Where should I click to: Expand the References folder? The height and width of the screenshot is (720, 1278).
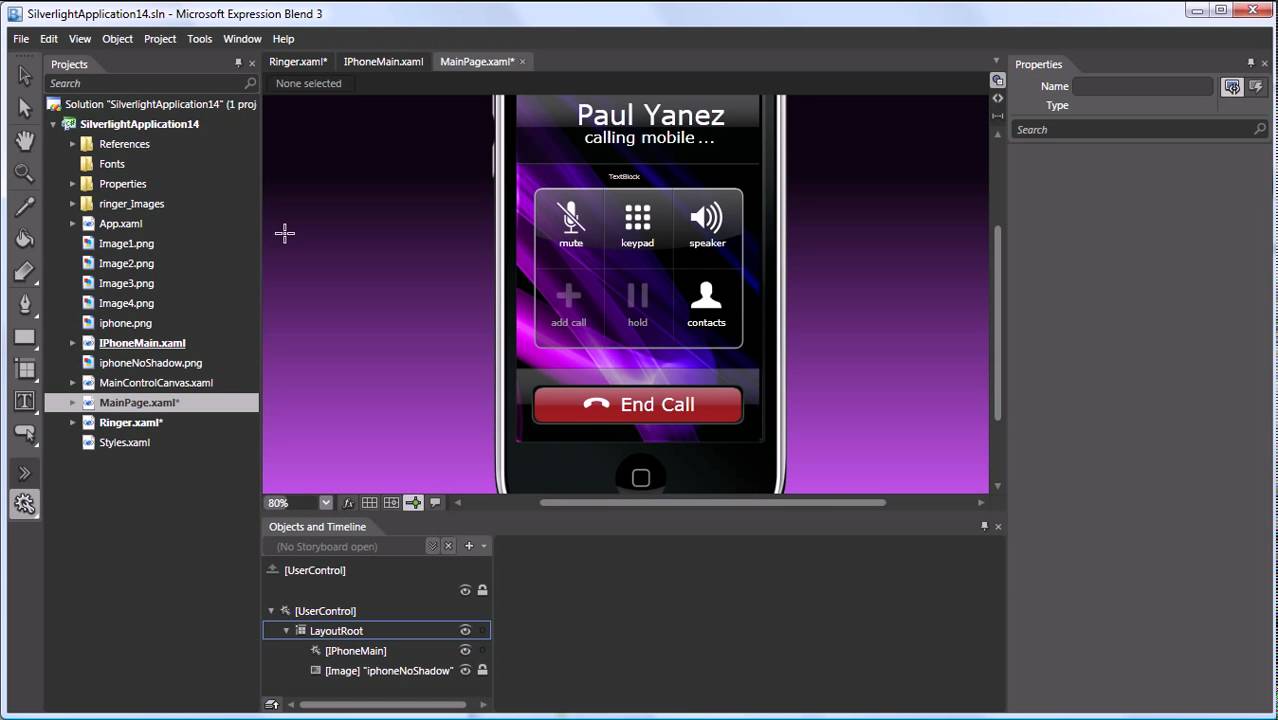(x=72, y=144)
